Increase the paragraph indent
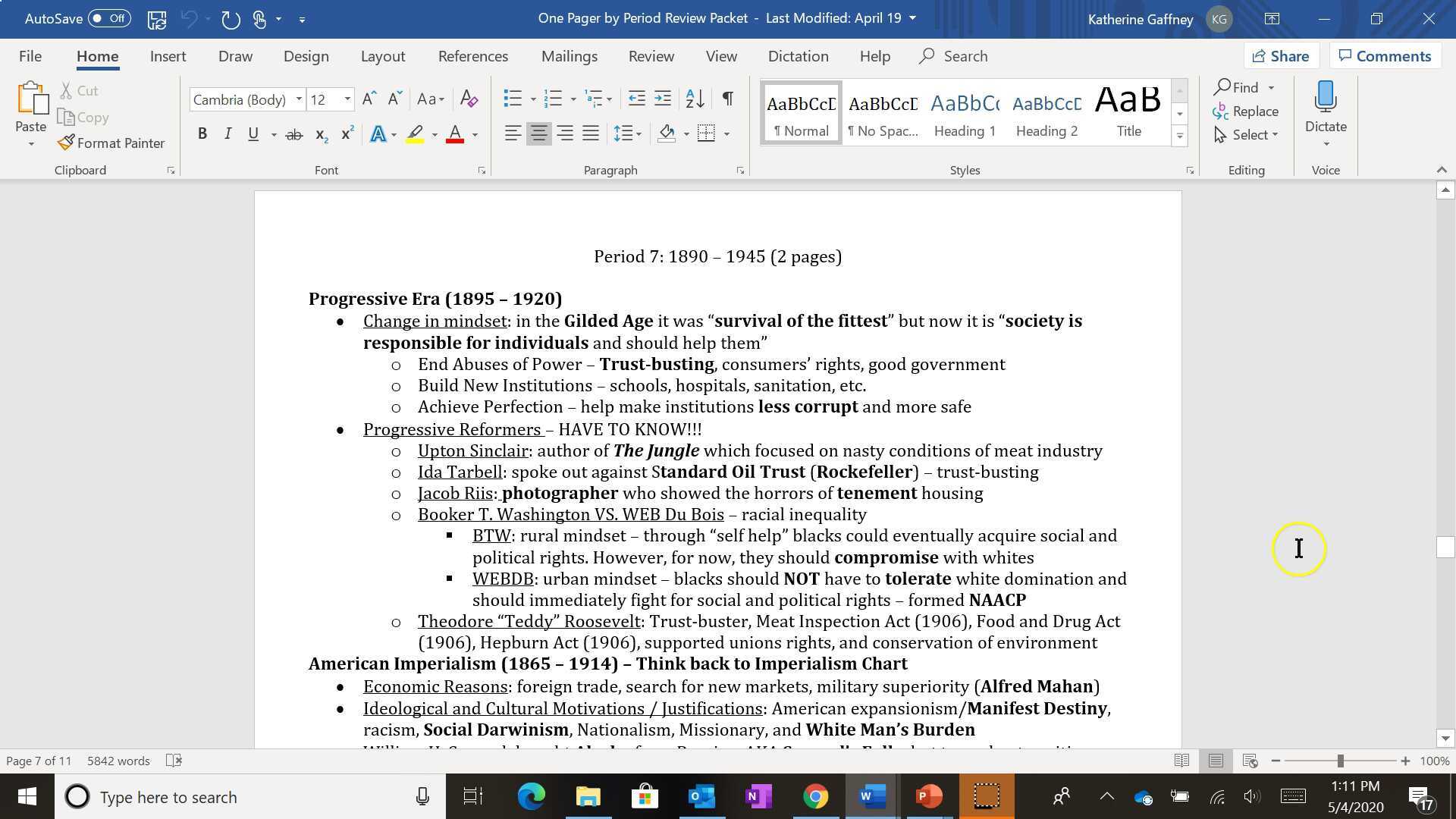1456x819 pixels. [x=662, y=99]
